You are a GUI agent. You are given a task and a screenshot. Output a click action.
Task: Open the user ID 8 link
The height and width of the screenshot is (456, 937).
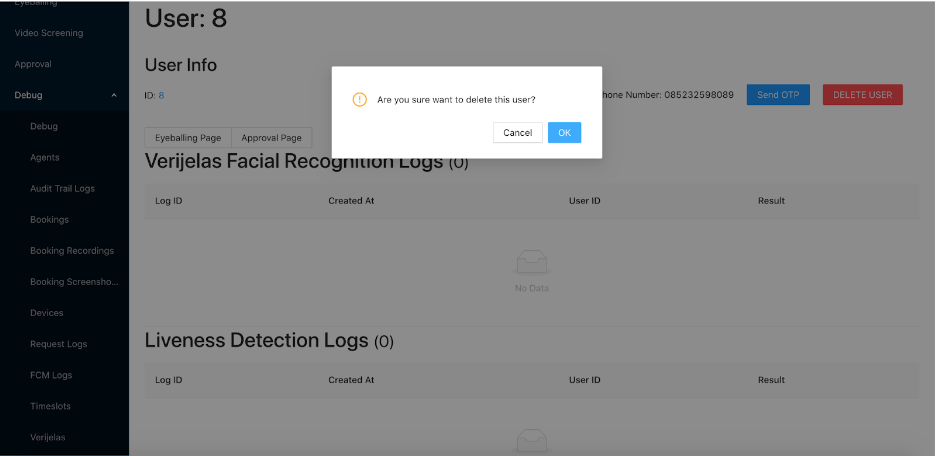(x=161, y=95)
